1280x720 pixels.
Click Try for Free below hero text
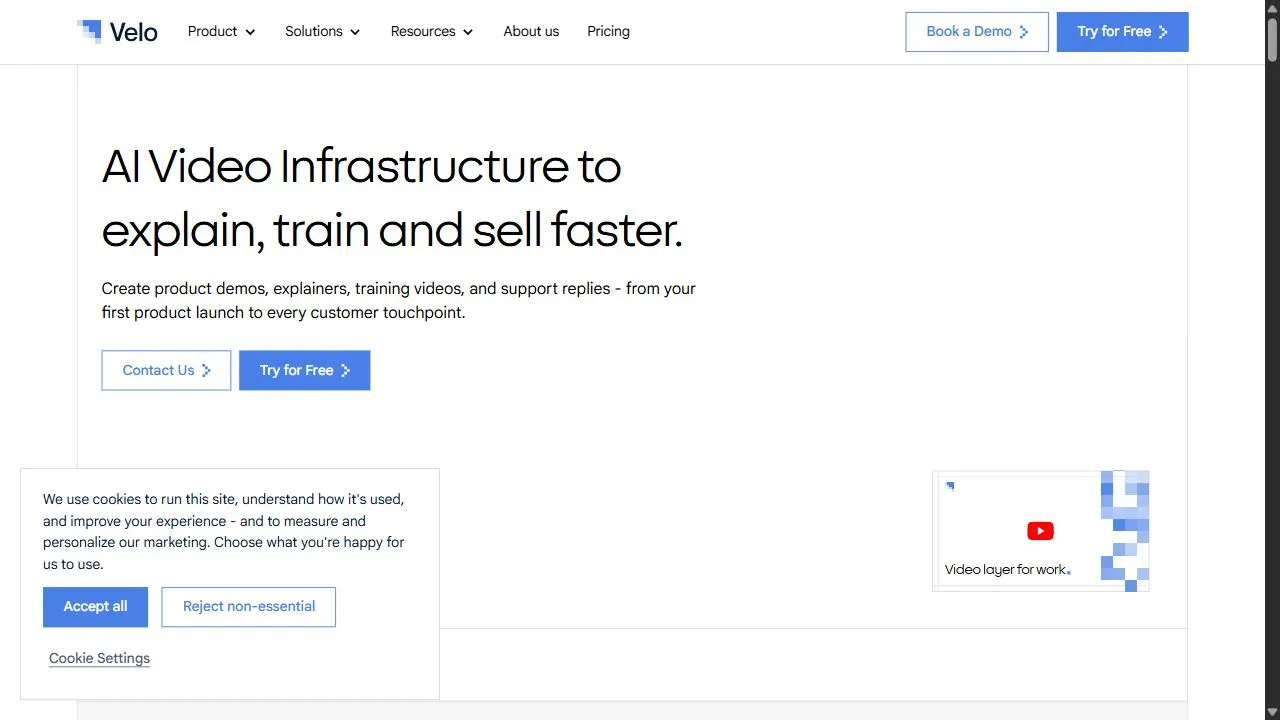pos(304,370)
